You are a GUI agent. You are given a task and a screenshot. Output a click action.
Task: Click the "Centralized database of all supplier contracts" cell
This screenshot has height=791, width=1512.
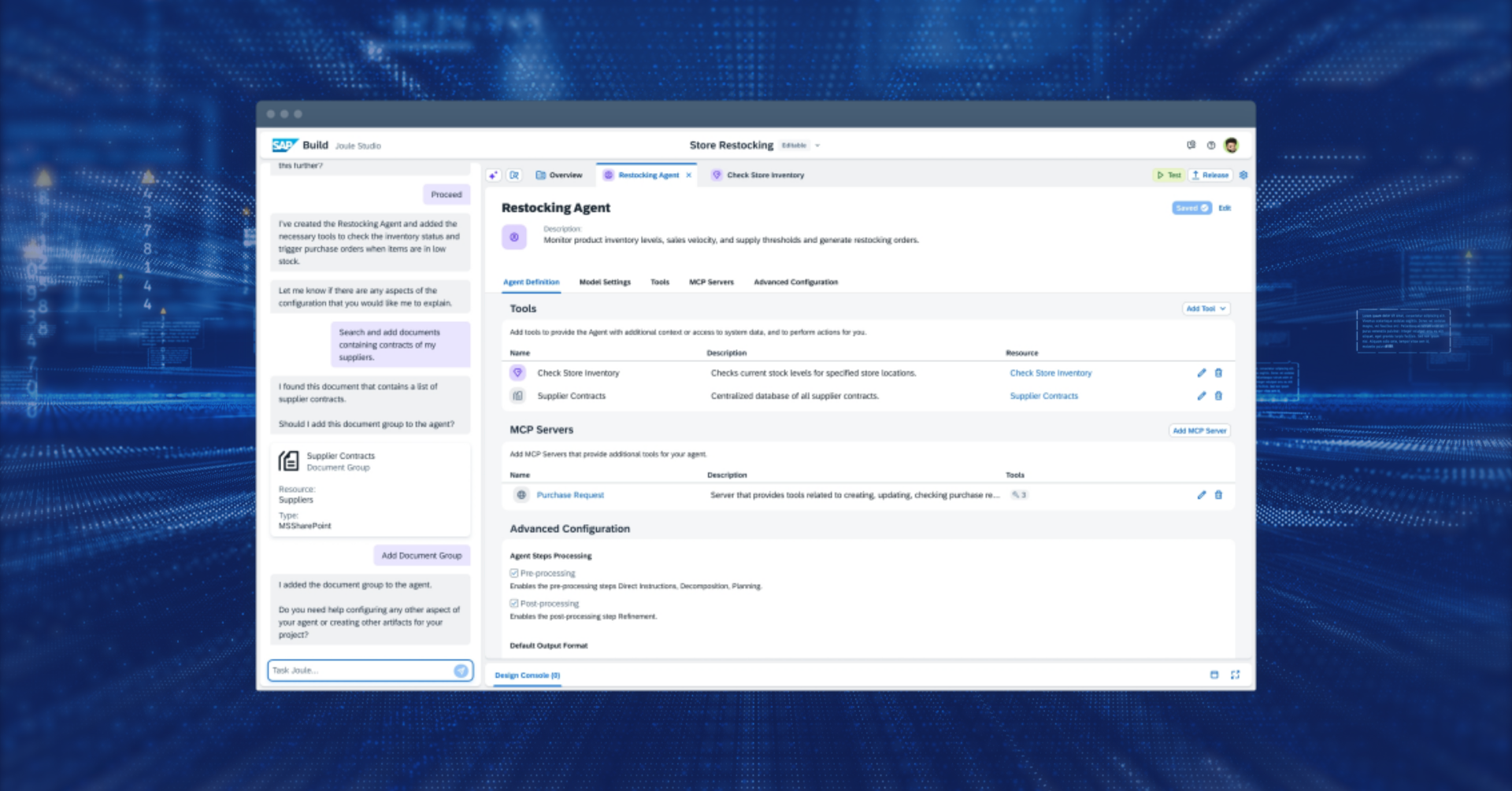(795, 396)
